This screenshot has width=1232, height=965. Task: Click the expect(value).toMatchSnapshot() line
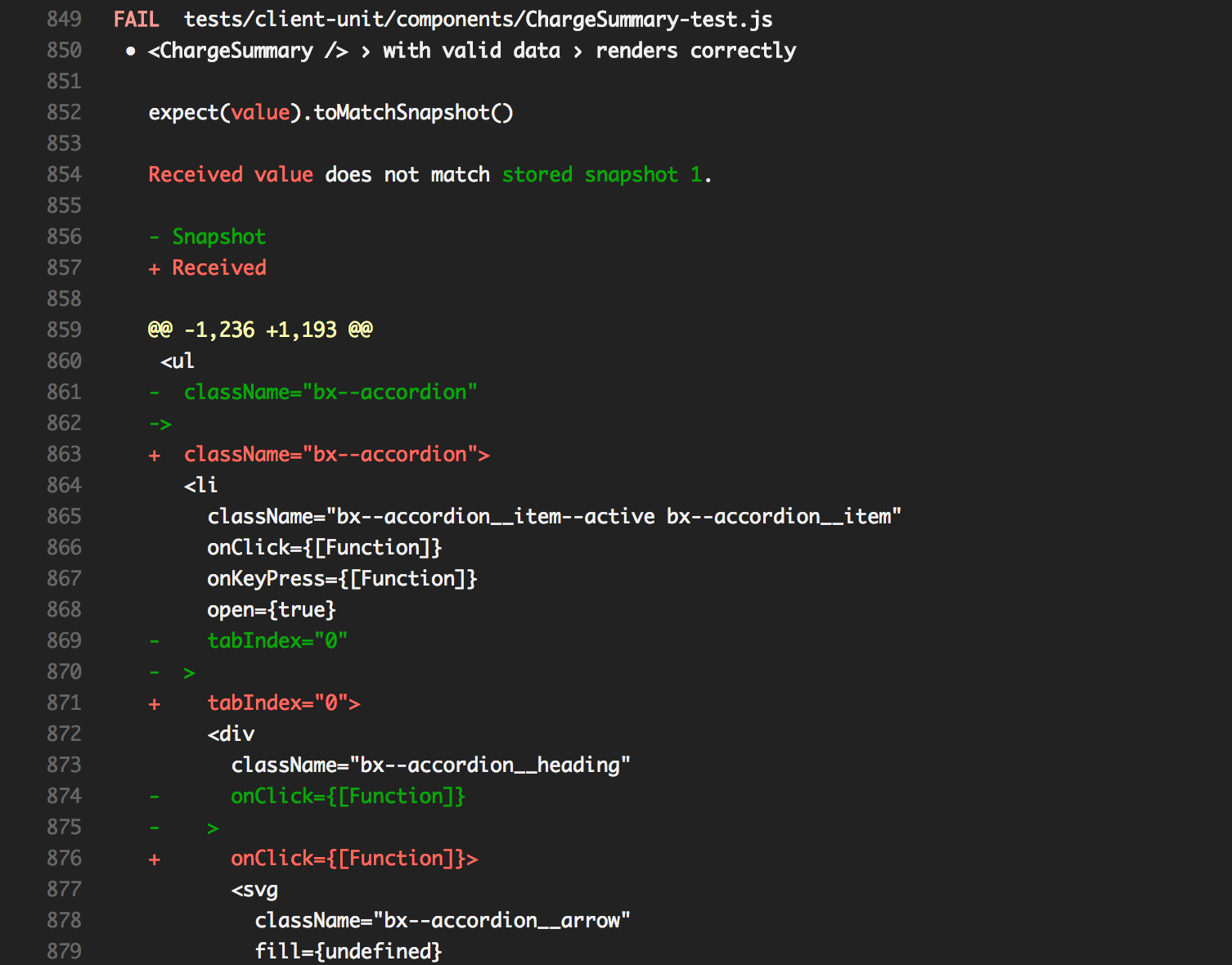(330, 112)
